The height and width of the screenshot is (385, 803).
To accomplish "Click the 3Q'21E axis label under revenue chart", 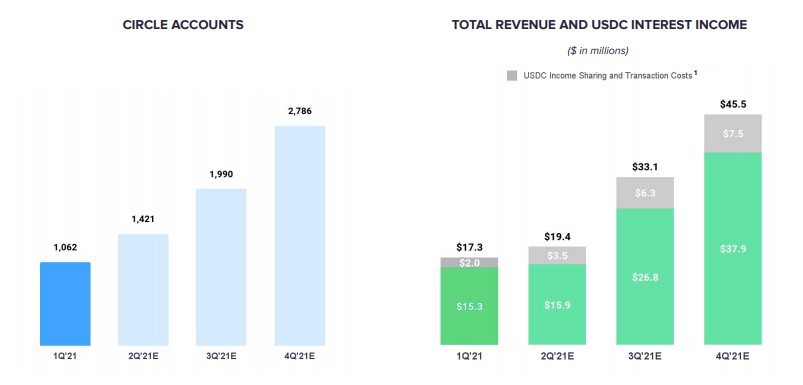I will [645, 356].
